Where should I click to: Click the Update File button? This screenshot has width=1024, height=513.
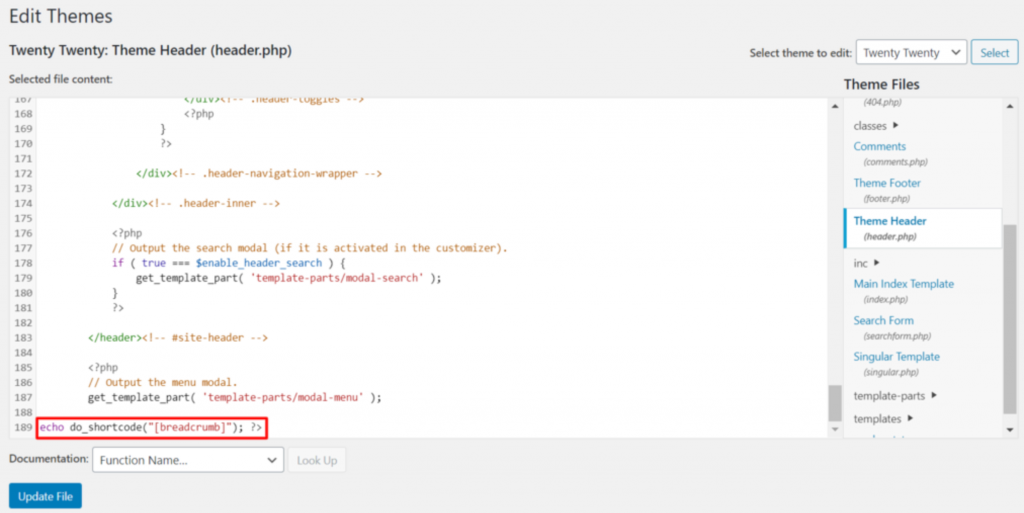click(x=45, y=496)
